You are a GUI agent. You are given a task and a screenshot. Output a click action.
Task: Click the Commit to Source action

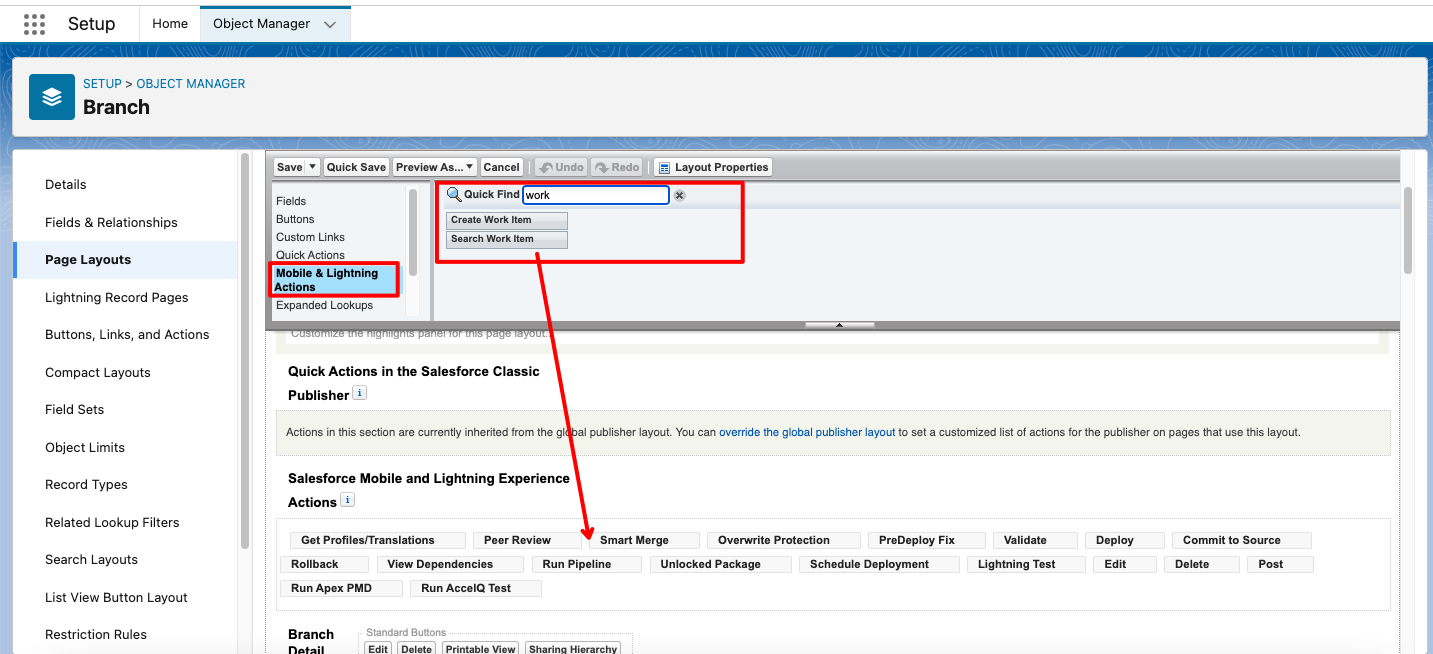pyautogui.click(x=1241, y=540)
